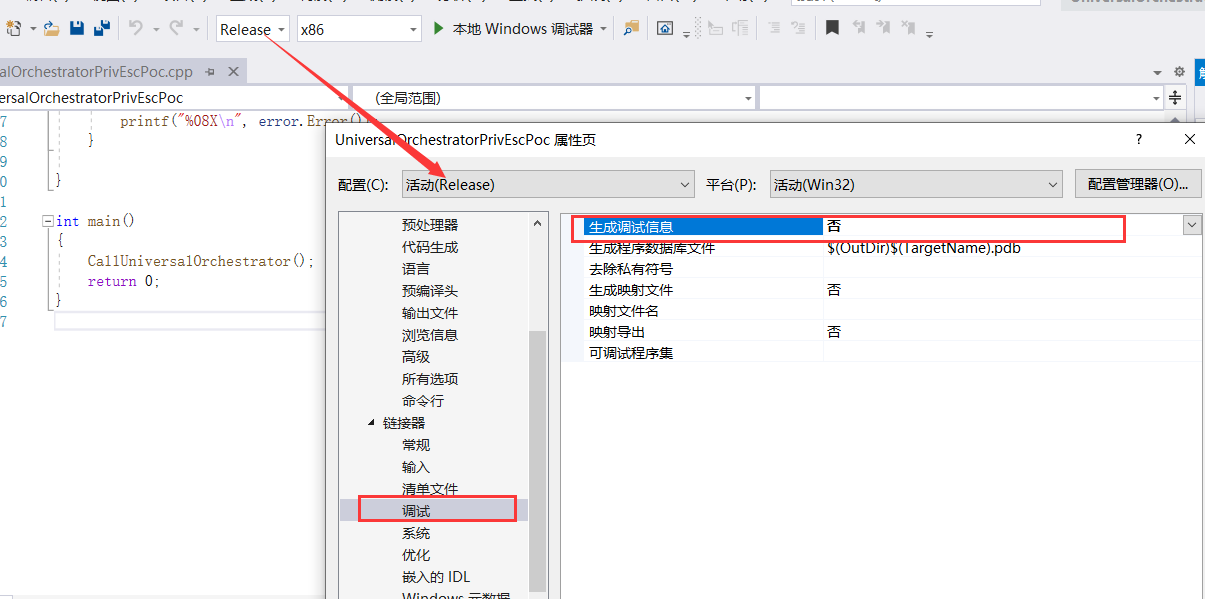
Task: Open the 配置(C) 活动(Release) dropdown
Action: click(x=548, y=184)
